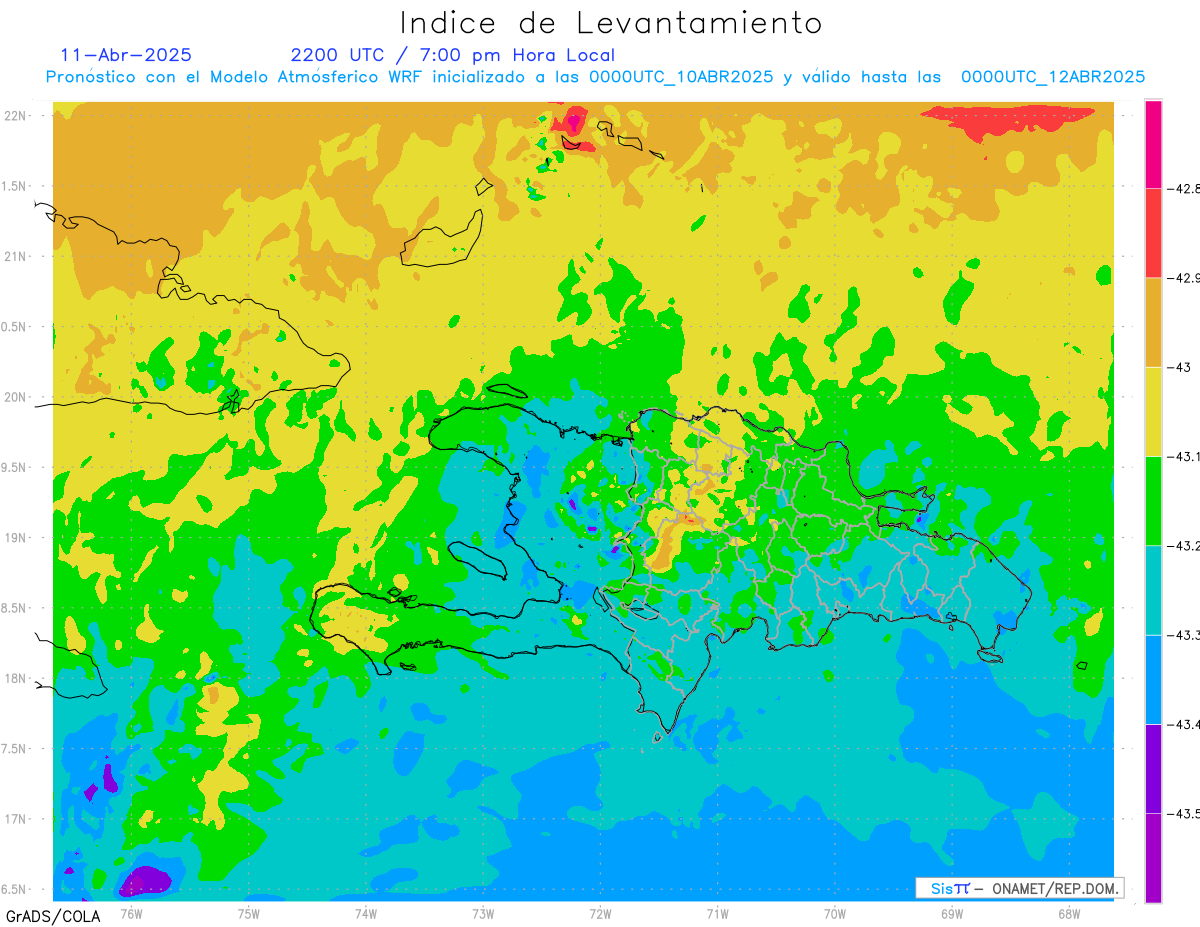Click the legend value '-43.2'
Screen dimensions: 1200x927
(1183, 546)
